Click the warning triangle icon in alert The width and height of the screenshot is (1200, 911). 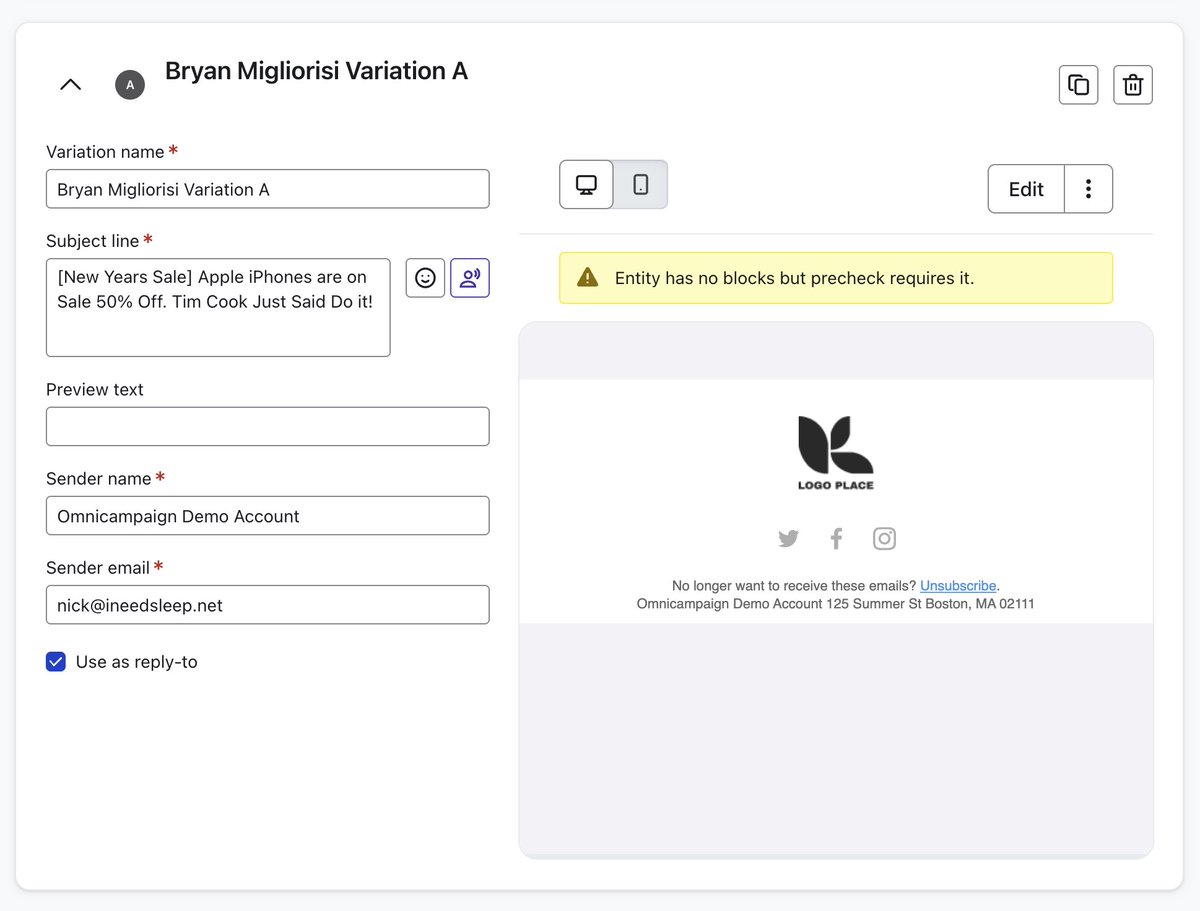(588, 277)
